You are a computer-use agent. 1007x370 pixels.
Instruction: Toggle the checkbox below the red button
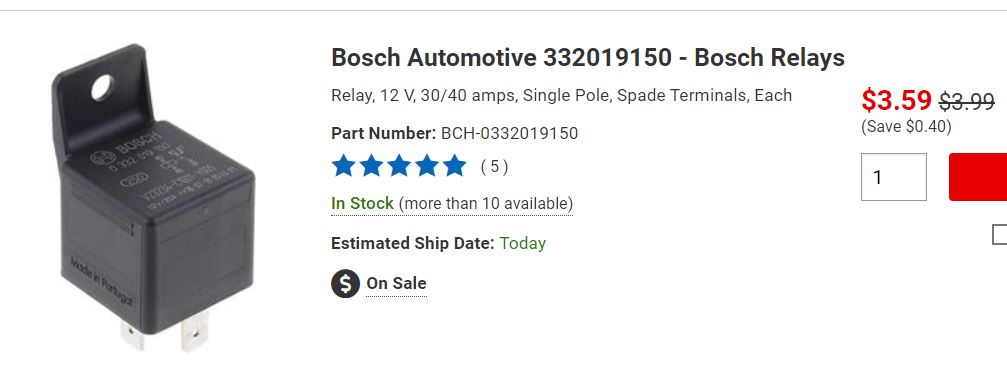[x=1000, y=234]
